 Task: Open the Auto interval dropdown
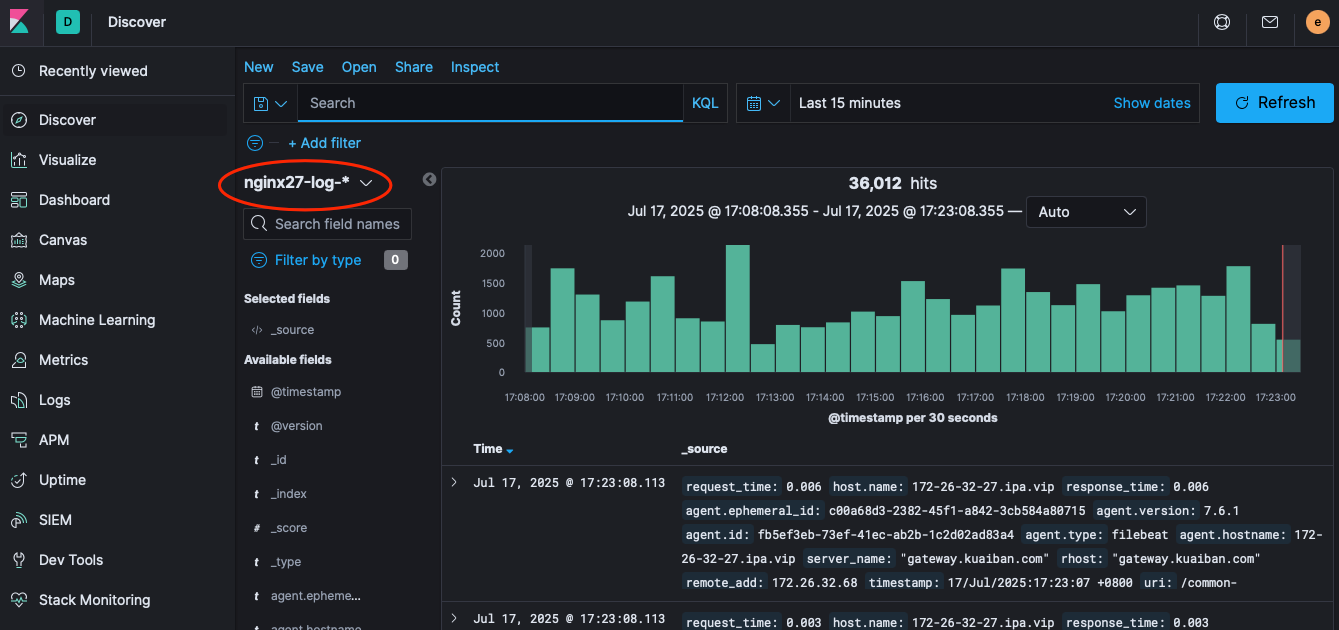pyautogui.click(x=1086, y=212)
